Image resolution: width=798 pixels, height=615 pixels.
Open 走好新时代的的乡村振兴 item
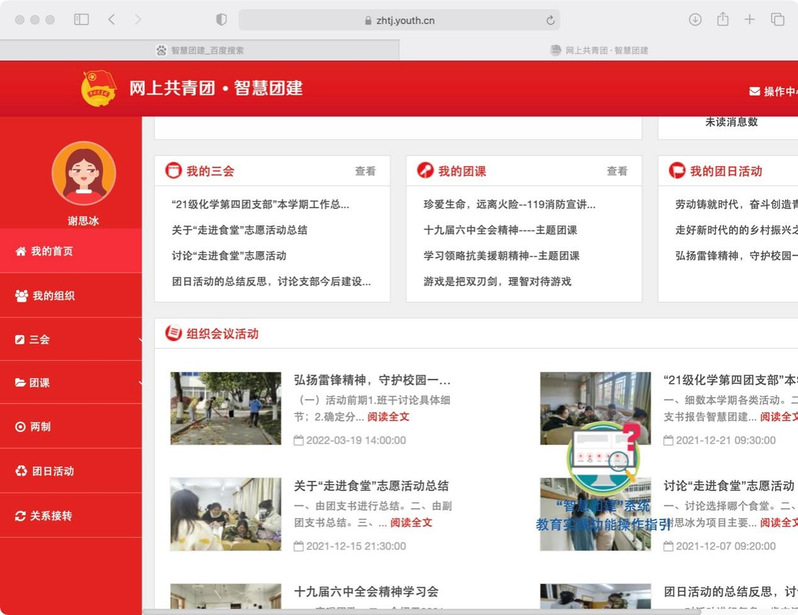[x=736, y=230]
